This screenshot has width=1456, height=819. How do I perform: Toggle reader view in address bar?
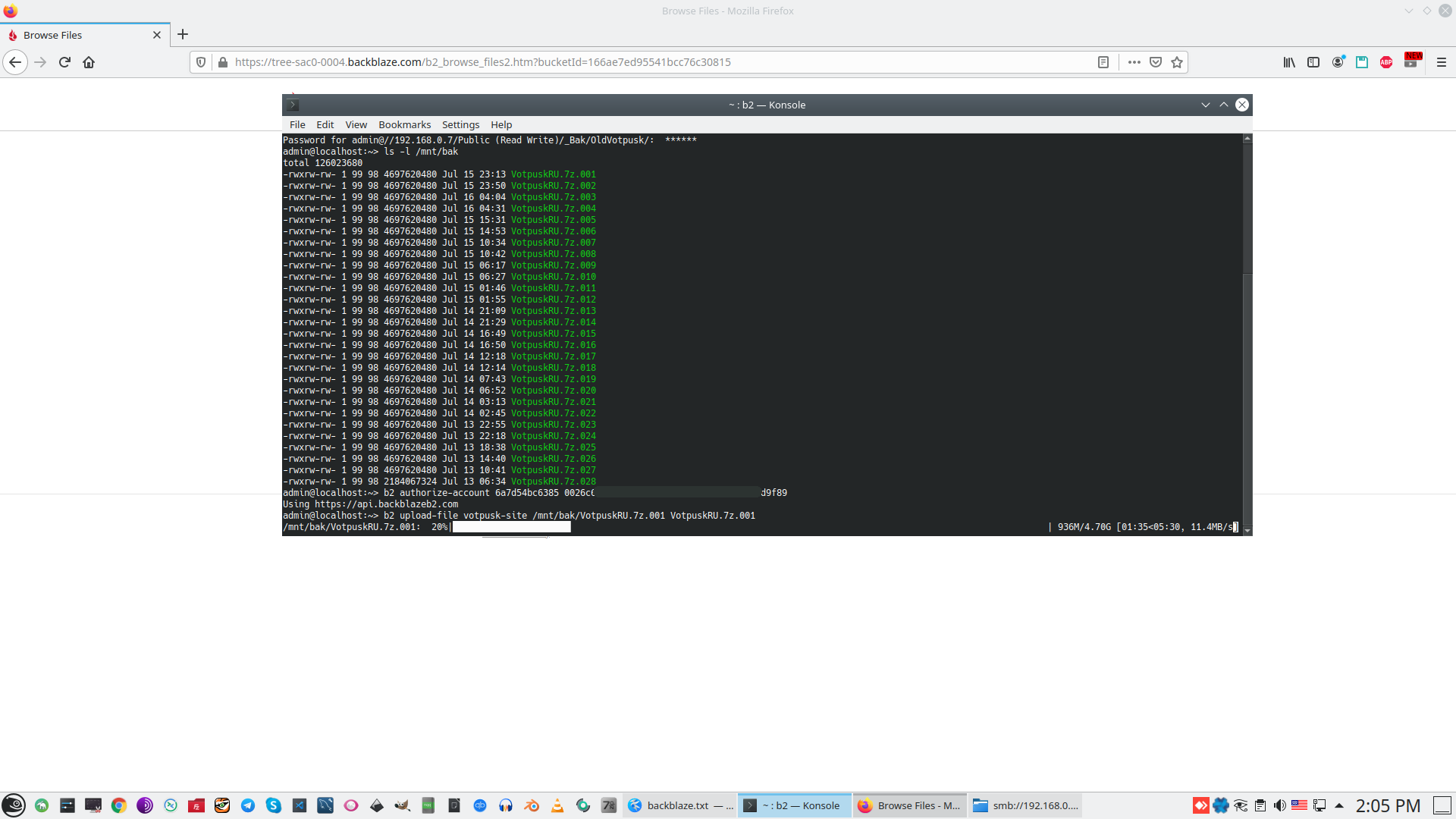[x=1103, y=62]
